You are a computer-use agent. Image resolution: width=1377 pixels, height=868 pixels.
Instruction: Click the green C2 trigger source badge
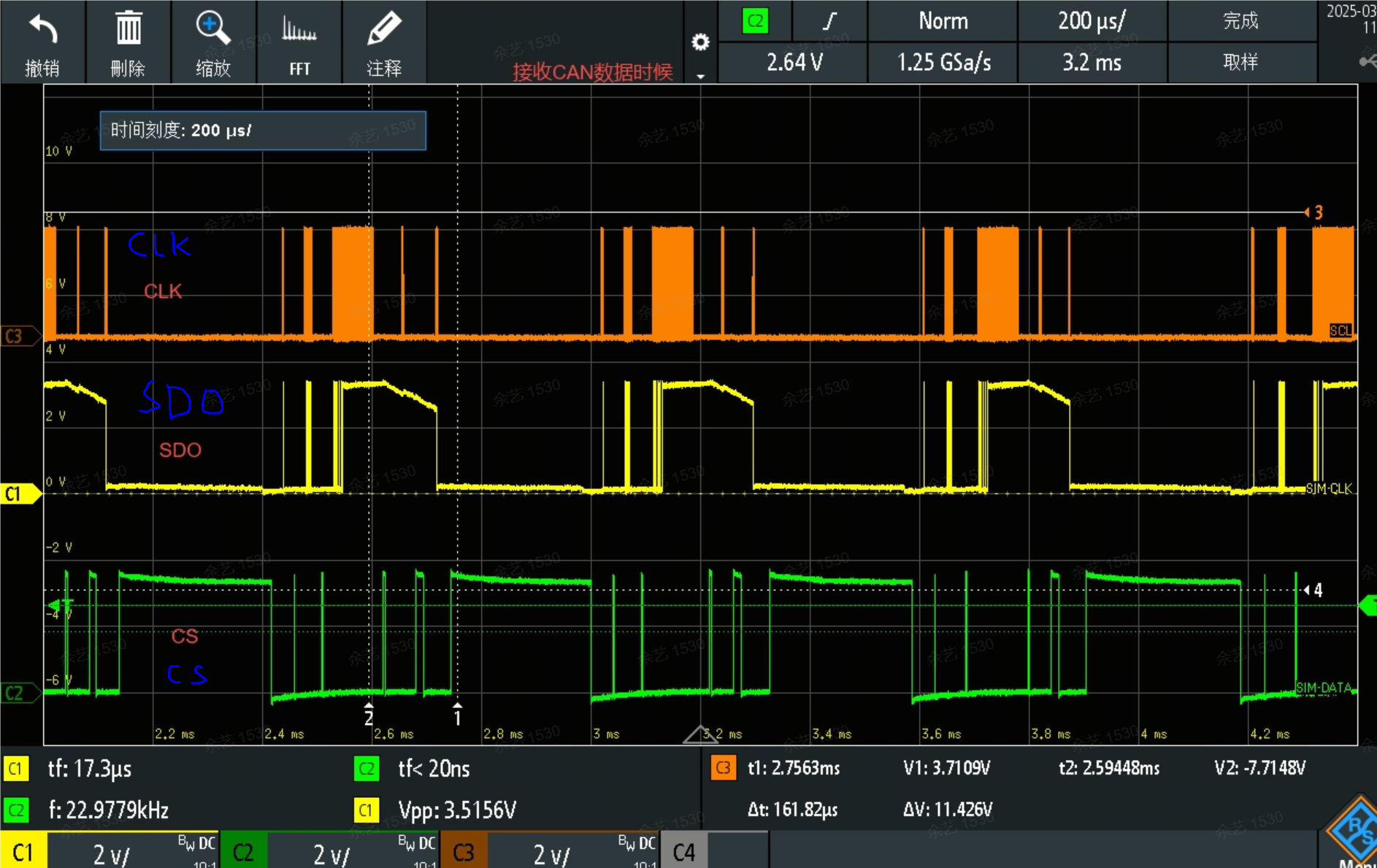click(755, 21)
